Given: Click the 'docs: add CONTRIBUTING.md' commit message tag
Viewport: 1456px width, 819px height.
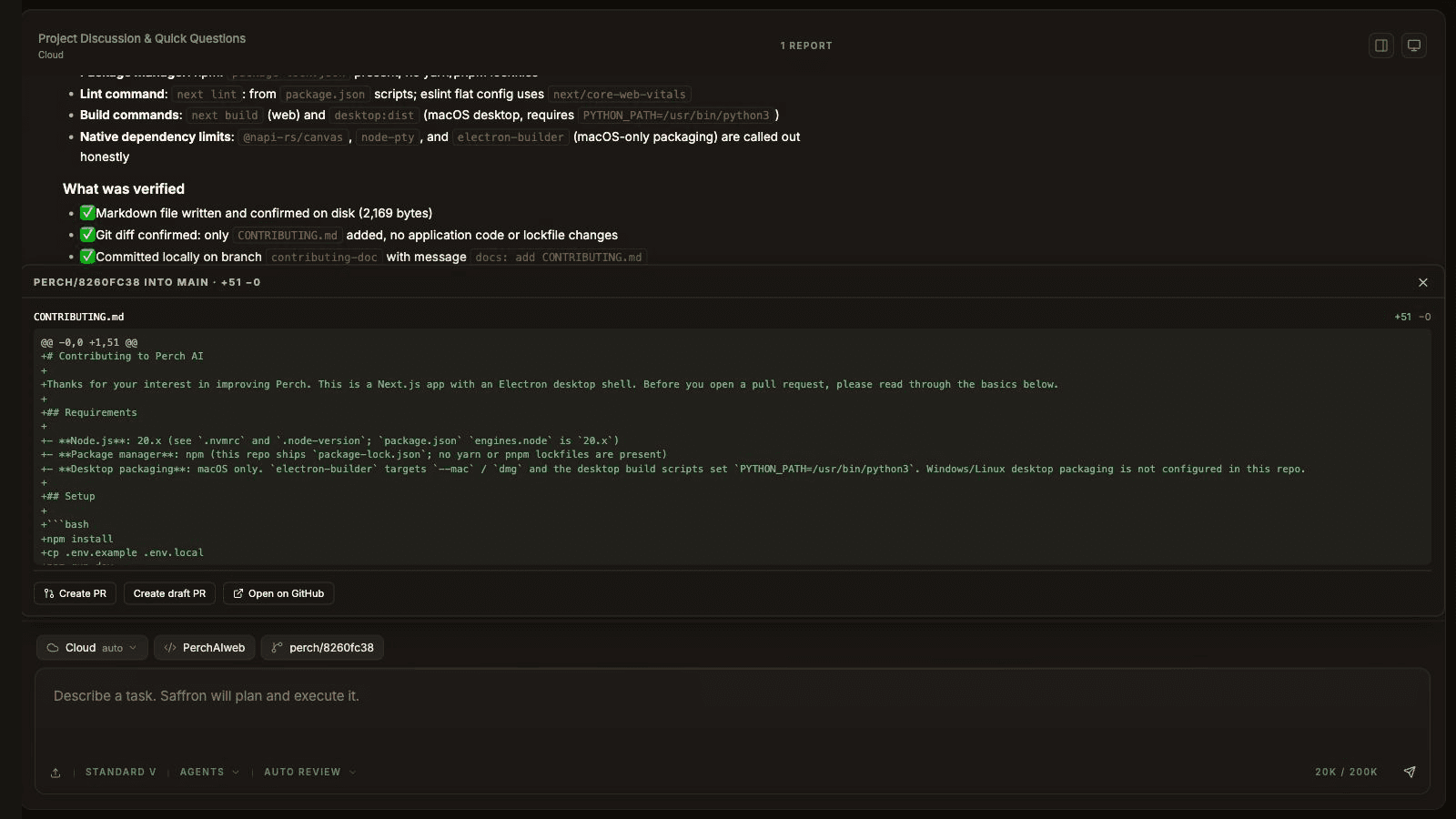Looking at the screenshot, I should pos(559,258).
